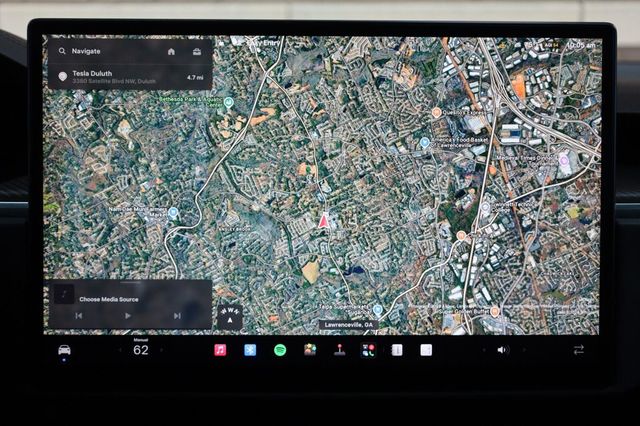Play media in Choose Media Source panel
Image resolution: width=640 pixels, height=426 pixels.
pyautogui.click(x=128, y=315)
